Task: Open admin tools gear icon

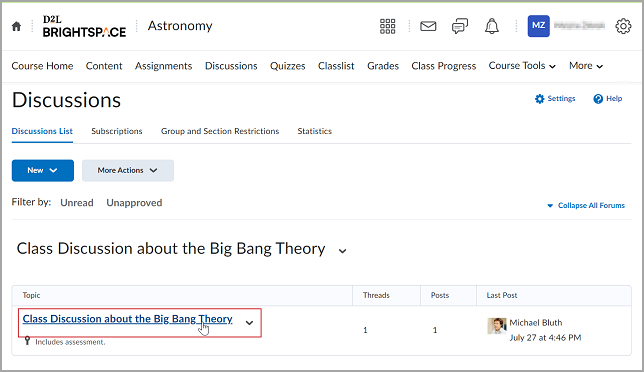Action: 623,26
